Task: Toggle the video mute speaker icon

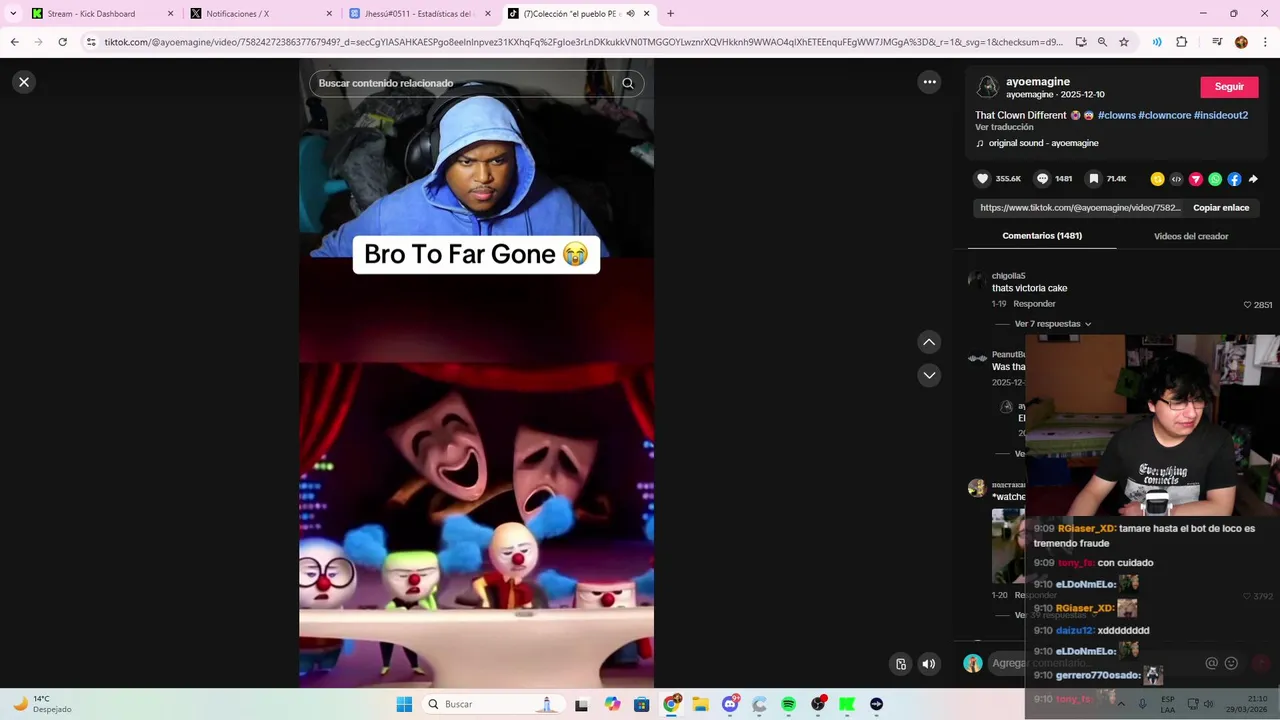Action: point(929,664)
